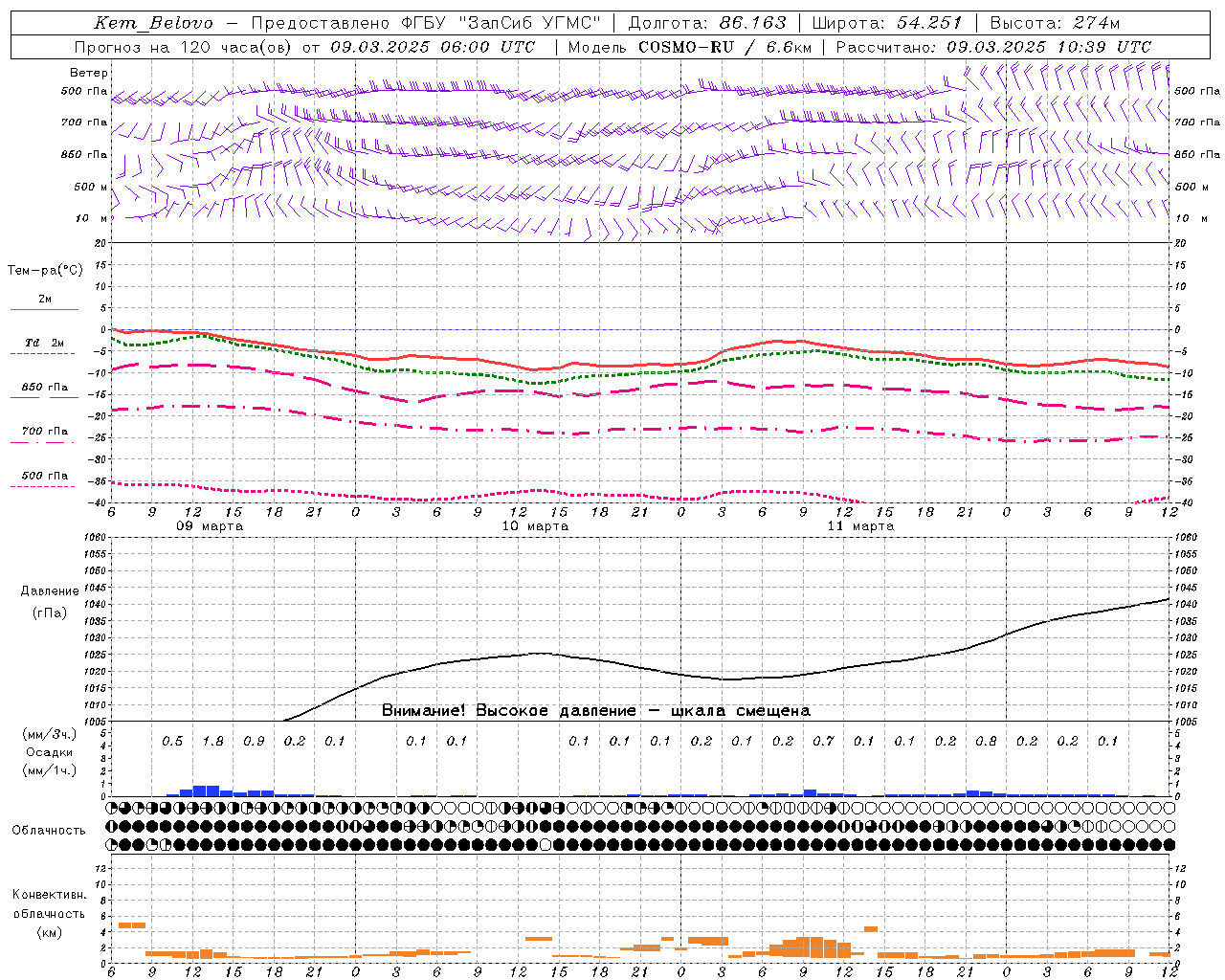The height and width of the screenshot is (980, 1225).
Task: Click the station name Kem_Belovo
Action: [x=154, y=23]
